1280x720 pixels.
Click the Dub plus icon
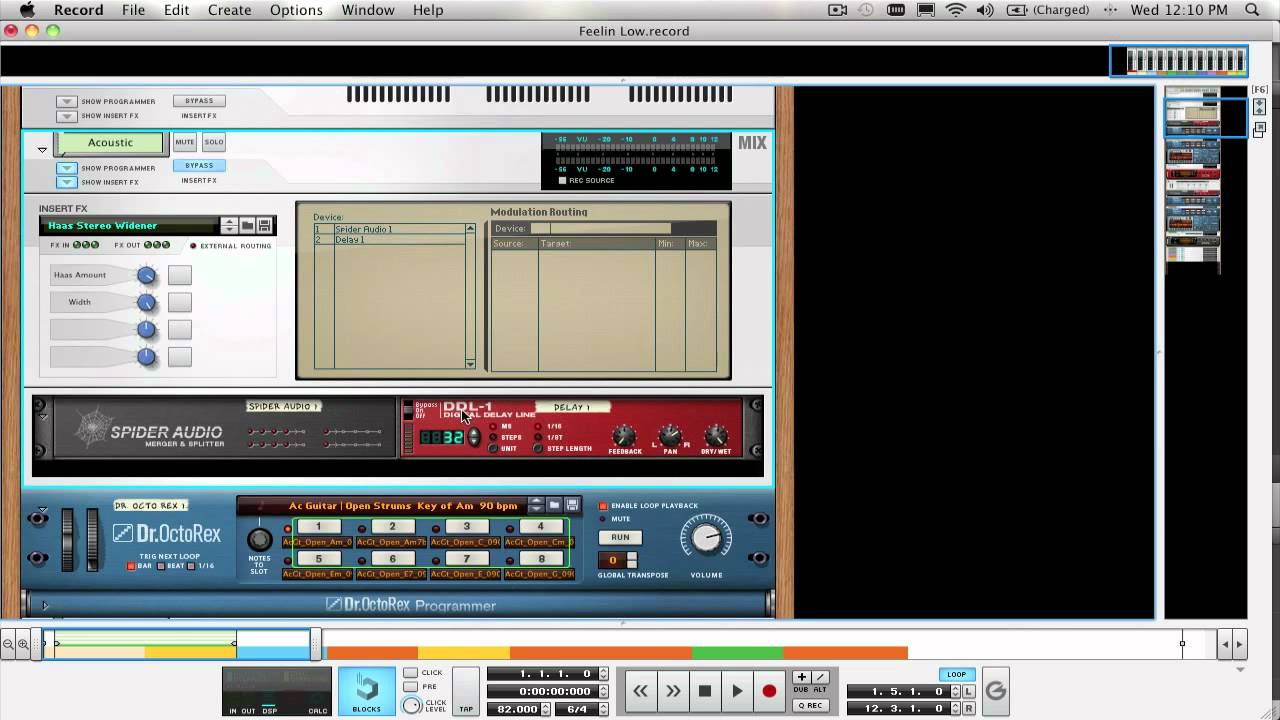(802, 677)
